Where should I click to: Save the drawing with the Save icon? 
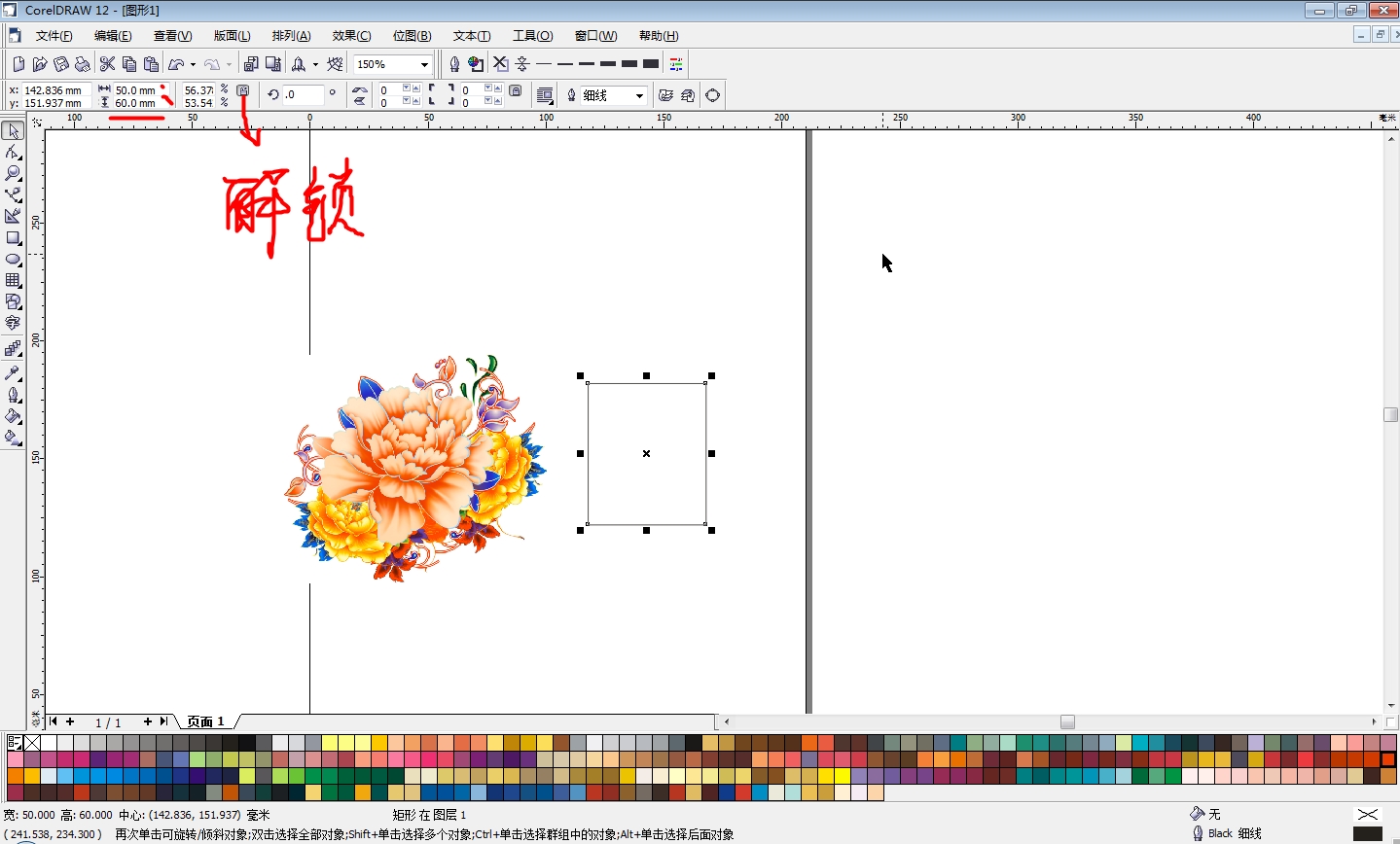[x=61, y=64]
